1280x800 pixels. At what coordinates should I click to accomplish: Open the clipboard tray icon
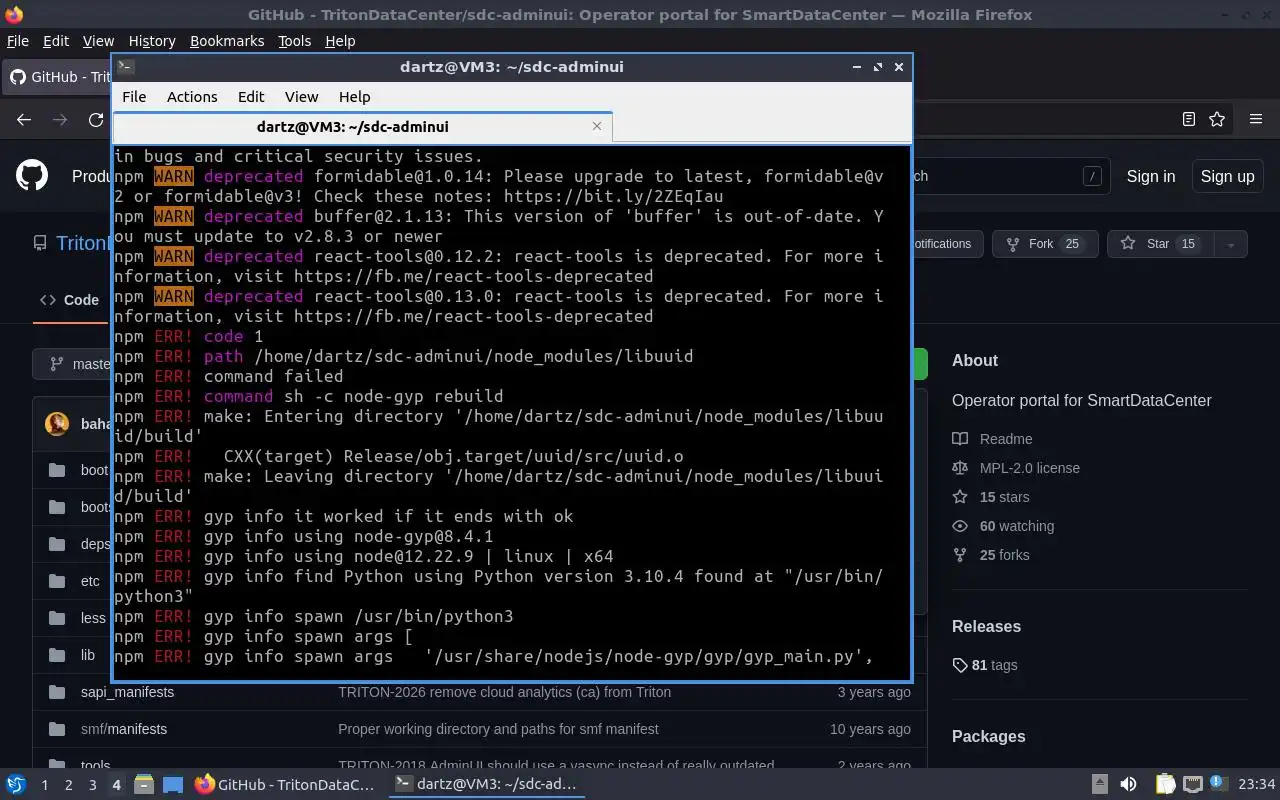(x=1165, y=785)
